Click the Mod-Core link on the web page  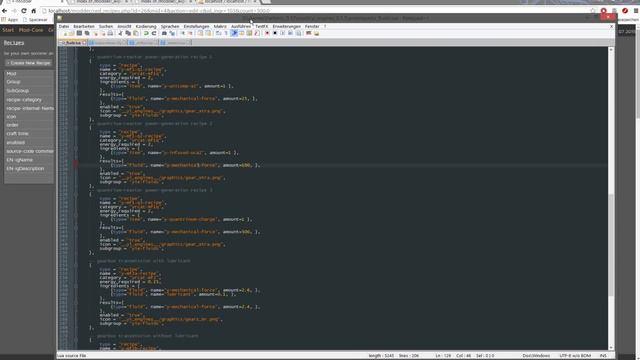pyautogui.click(x=31, y=30)
